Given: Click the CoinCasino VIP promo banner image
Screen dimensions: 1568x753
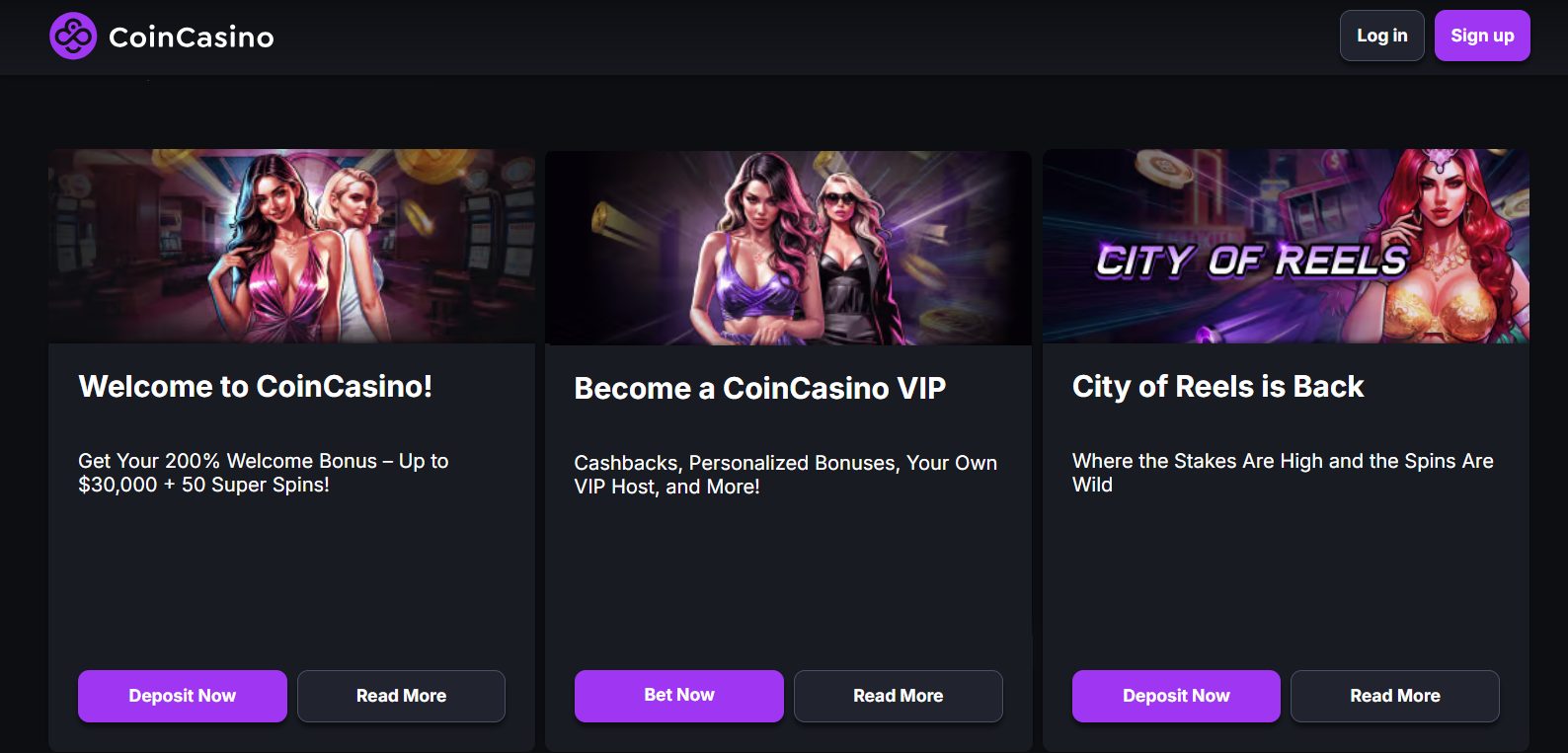Looking at the screenshot, I should point(788,247).
